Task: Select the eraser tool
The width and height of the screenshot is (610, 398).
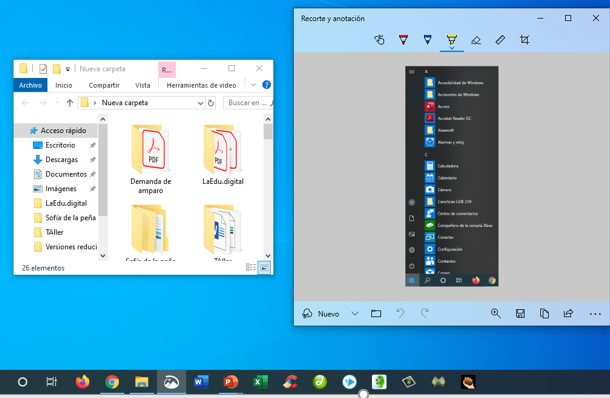Action: [x=476, y=40]
